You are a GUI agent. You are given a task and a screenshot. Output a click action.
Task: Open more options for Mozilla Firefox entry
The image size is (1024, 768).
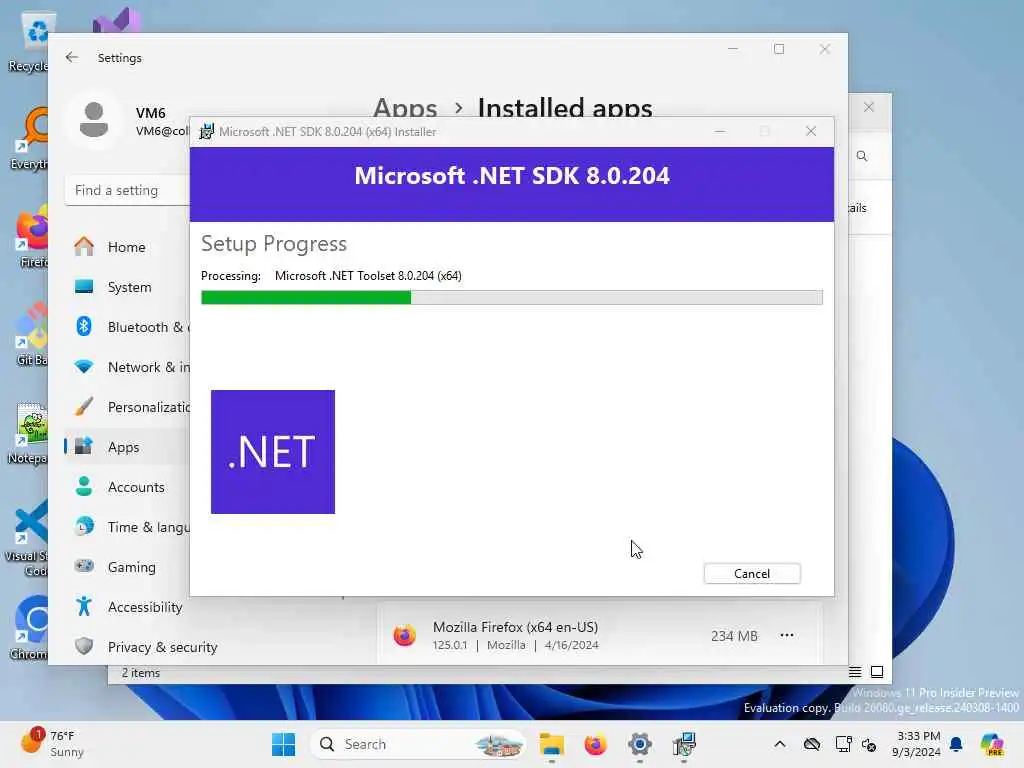pyautogui.click(x=787, y=635)
